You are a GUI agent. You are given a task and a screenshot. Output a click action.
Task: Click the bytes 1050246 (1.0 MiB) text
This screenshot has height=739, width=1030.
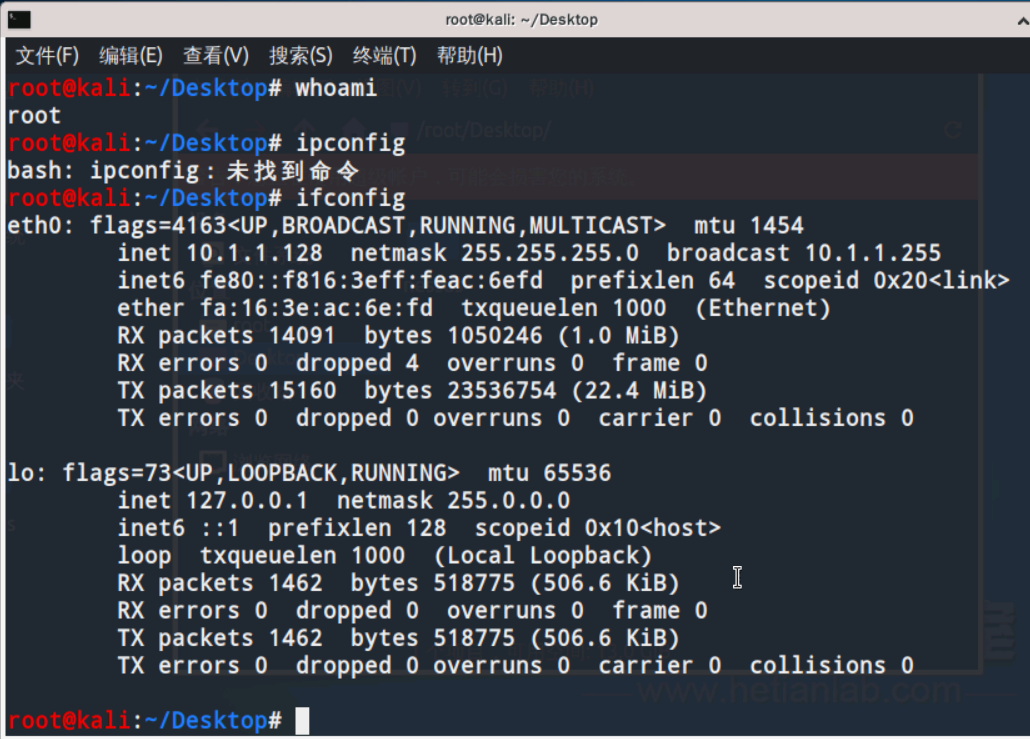point(522,336)
